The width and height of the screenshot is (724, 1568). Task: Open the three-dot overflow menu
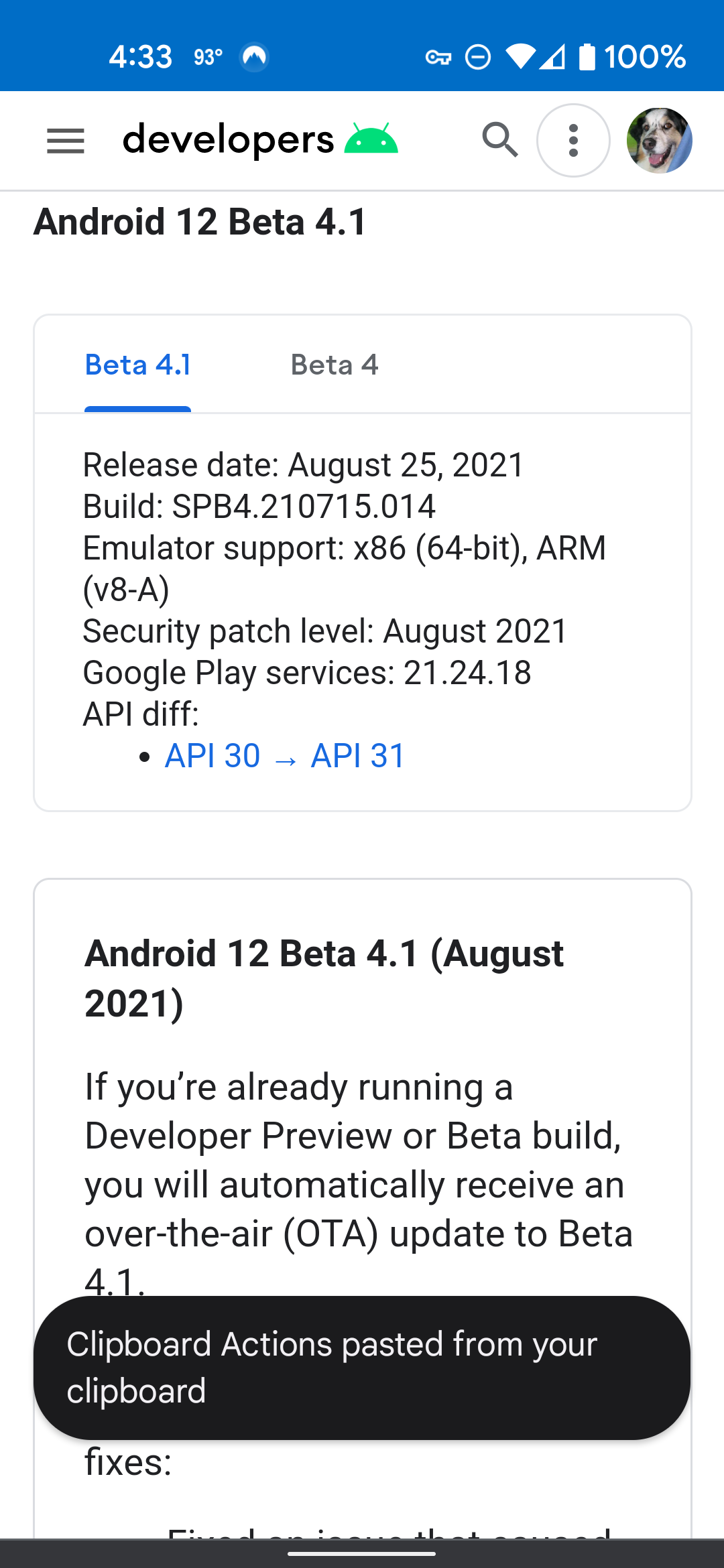click(x=573, y=141)
